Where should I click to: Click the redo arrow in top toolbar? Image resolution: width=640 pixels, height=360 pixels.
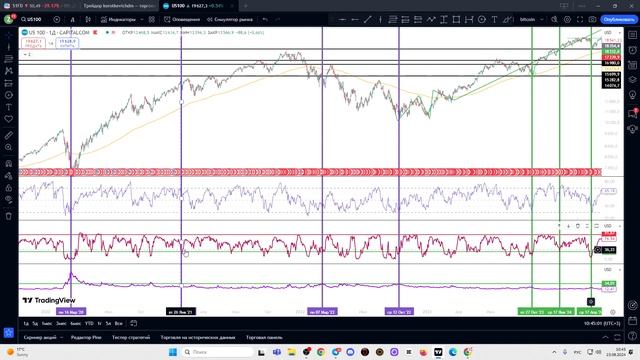[278, 19]
